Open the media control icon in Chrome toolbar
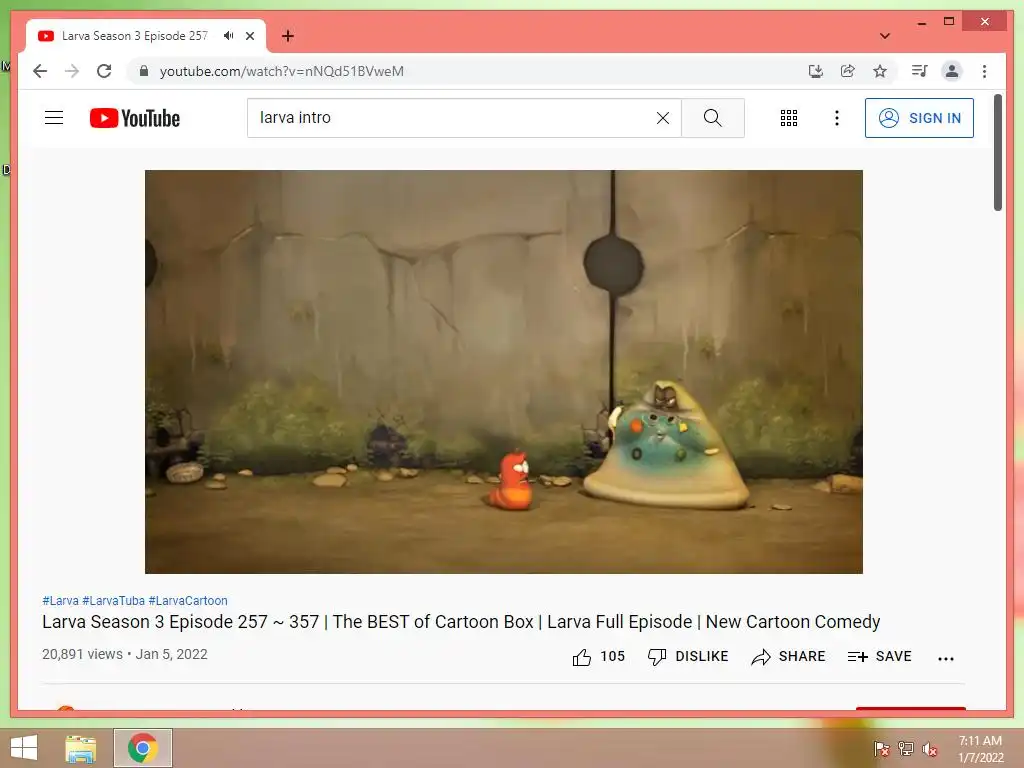Screen dimensions: 1024x768 tap(920, 71)
